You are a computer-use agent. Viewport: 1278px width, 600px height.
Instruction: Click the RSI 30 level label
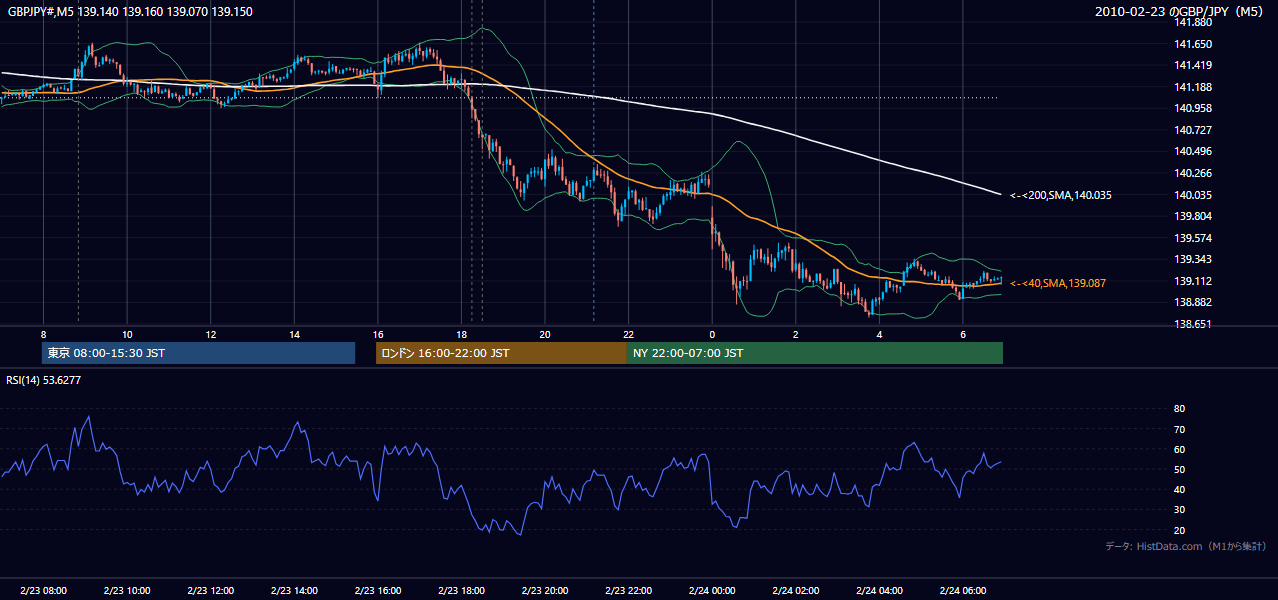click(1179, 510)
